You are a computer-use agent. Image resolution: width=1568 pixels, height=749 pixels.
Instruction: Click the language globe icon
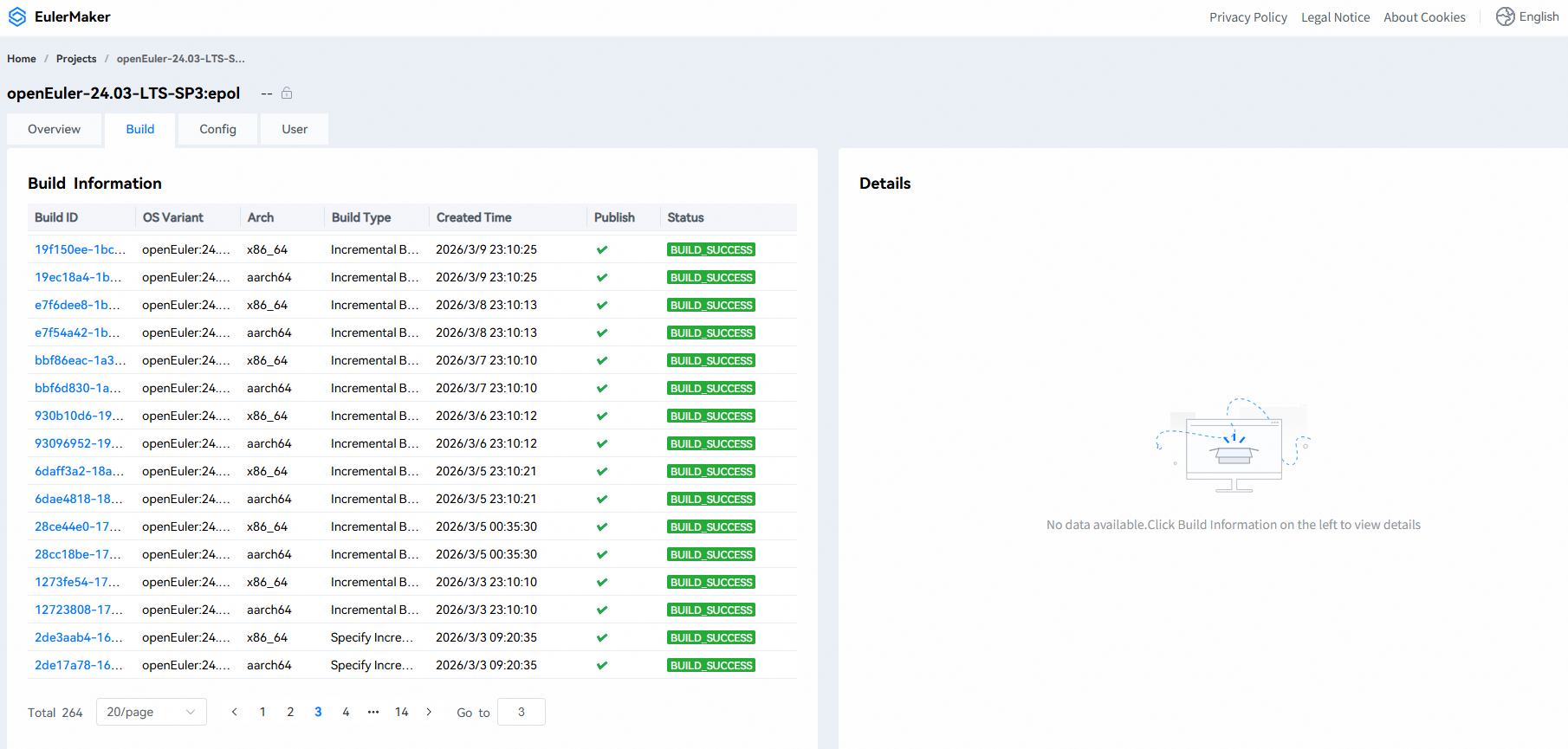1506,16
